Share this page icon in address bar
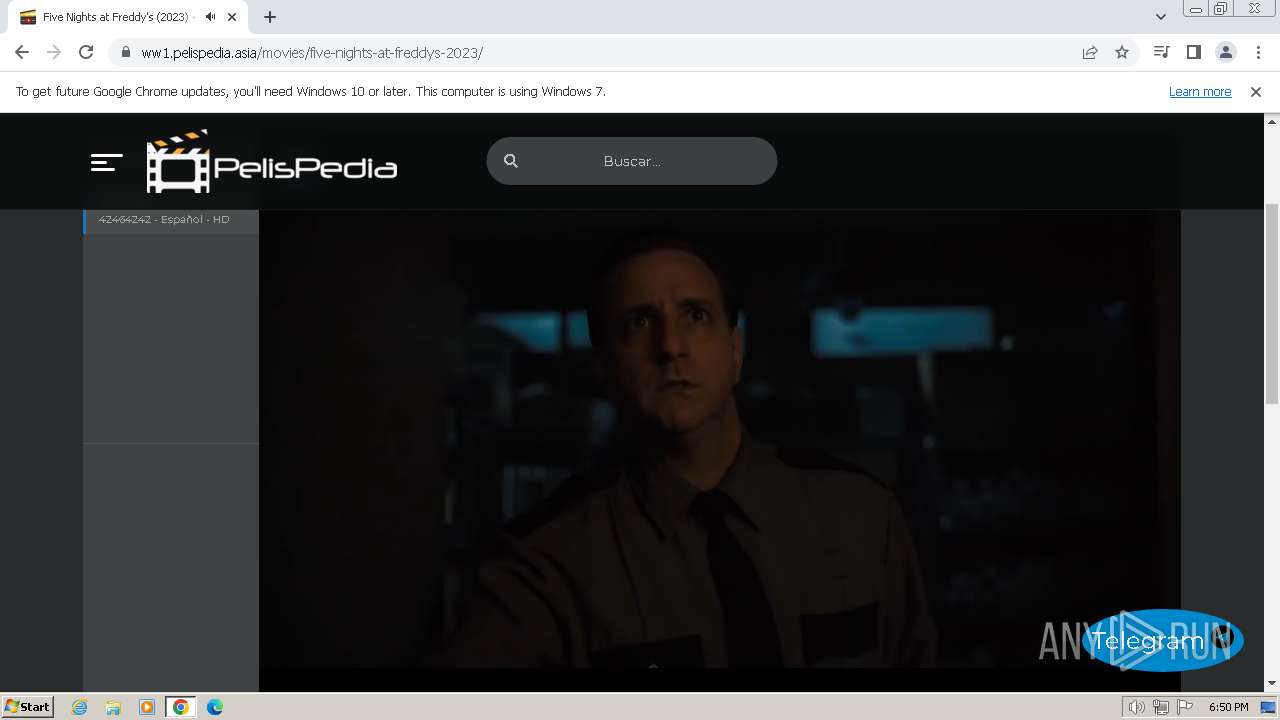 click(1090, 53)
